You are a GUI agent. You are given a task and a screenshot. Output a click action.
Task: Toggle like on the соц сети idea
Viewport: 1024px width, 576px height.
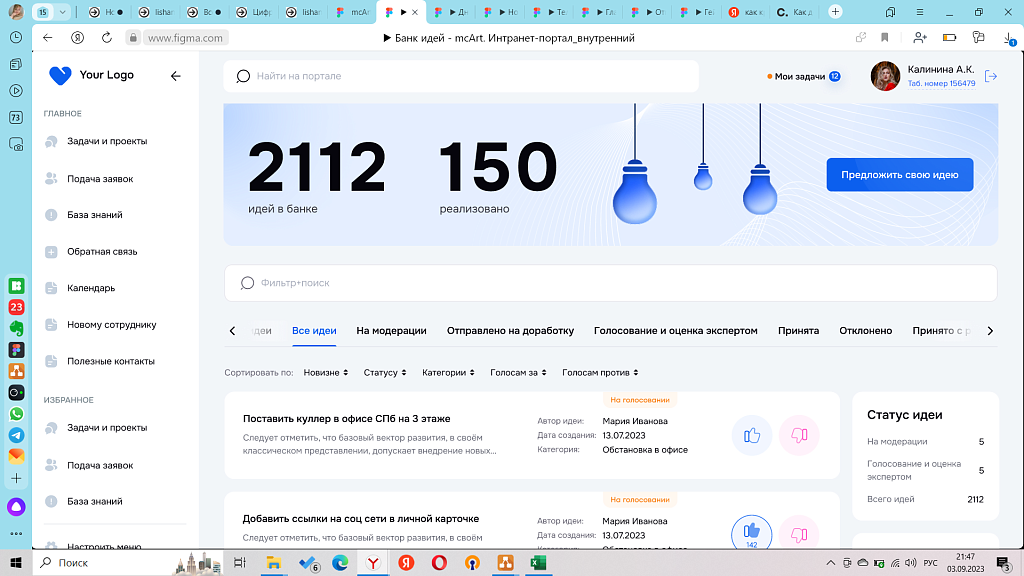click(x=752, y=533)
